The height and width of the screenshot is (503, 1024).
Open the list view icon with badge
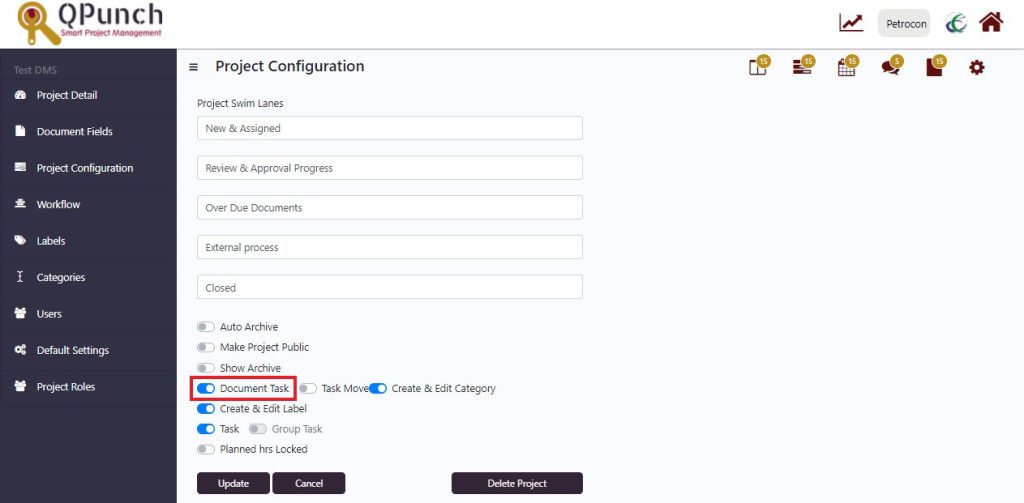804,65
